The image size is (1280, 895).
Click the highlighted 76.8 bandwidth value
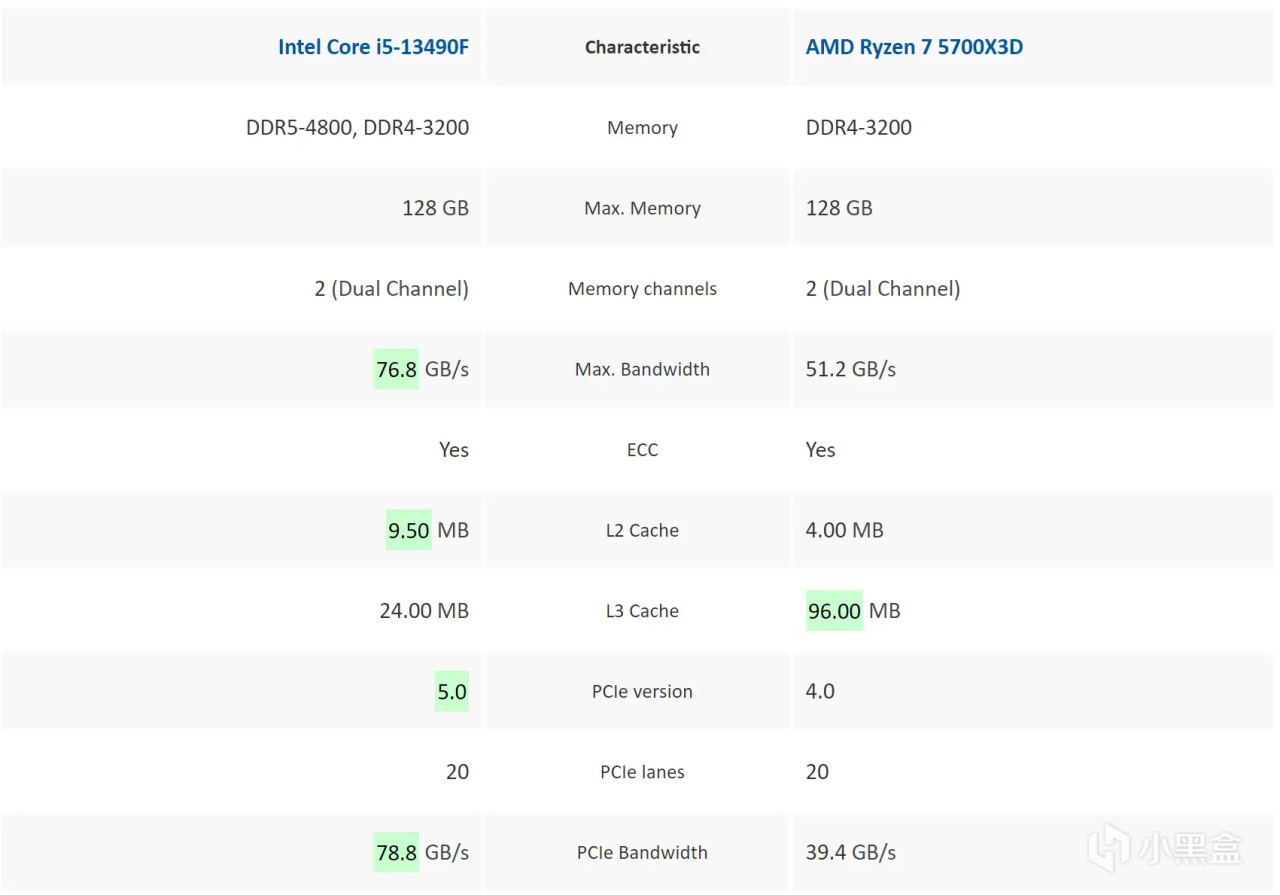(x=396, y=369)
